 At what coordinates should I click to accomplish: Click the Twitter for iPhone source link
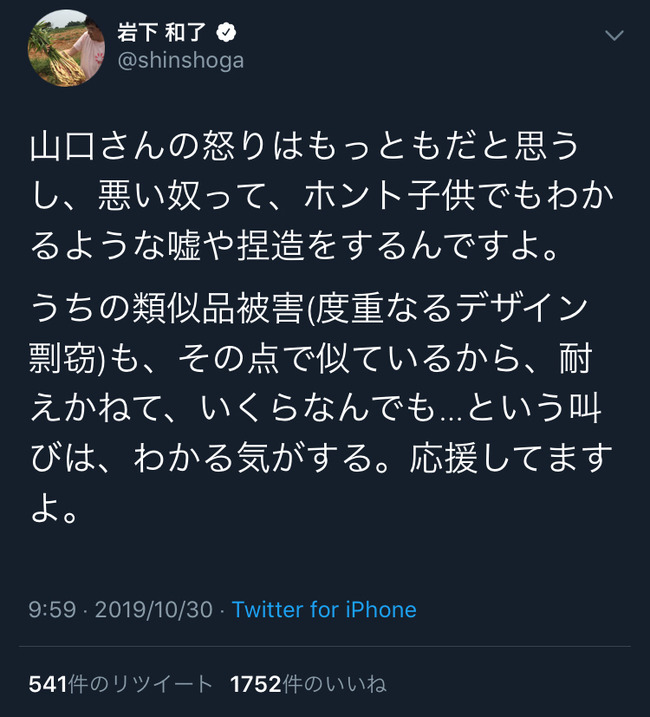324,609
